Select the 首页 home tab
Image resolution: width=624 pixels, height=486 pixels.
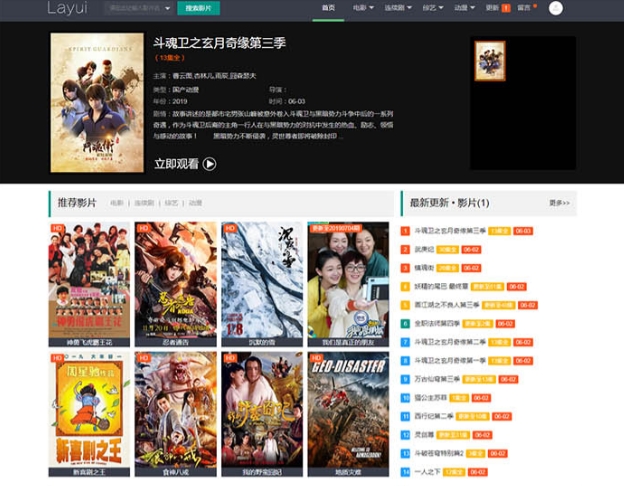click(x=328, y=8)
